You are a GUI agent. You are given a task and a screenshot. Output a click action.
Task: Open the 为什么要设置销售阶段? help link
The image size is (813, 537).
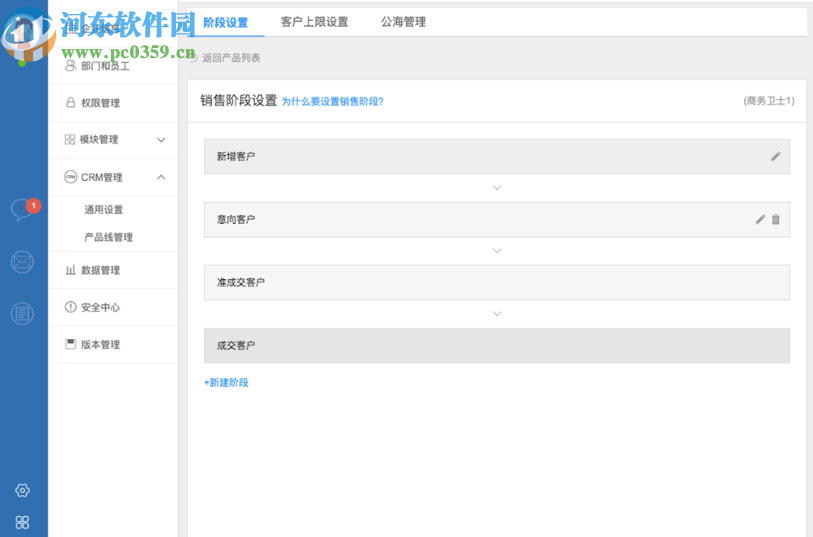coord(332,101)
